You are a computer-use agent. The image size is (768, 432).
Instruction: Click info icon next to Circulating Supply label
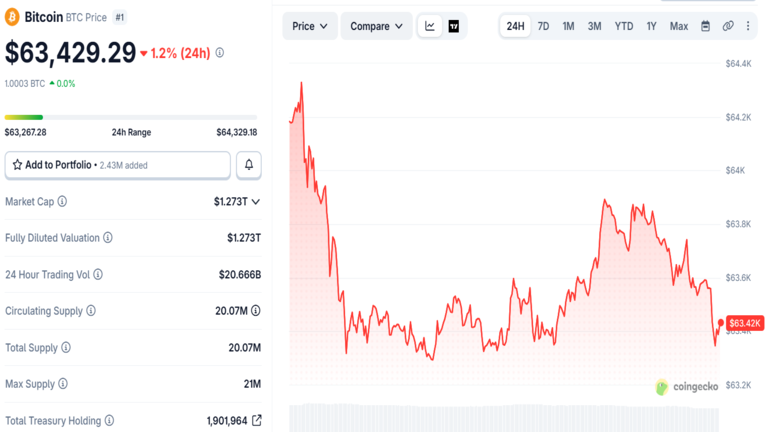[x=91, y=311]
